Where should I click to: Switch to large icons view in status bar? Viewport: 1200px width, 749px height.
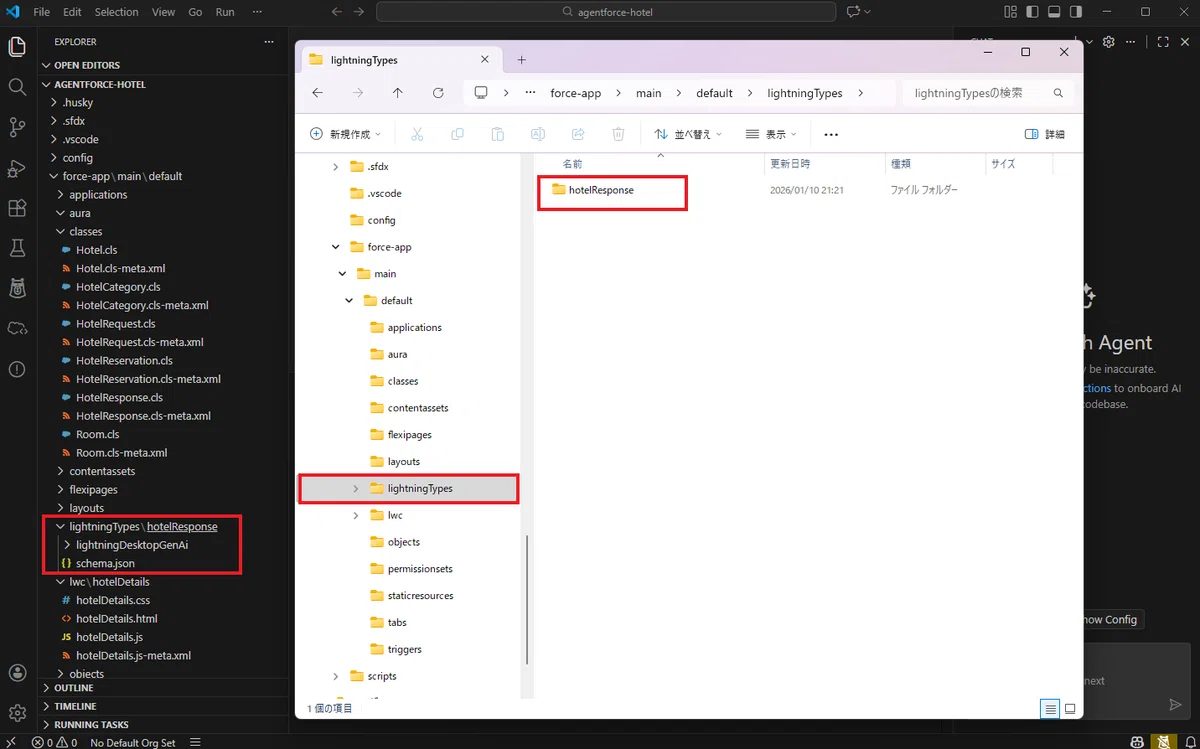tap(1070, 709)
